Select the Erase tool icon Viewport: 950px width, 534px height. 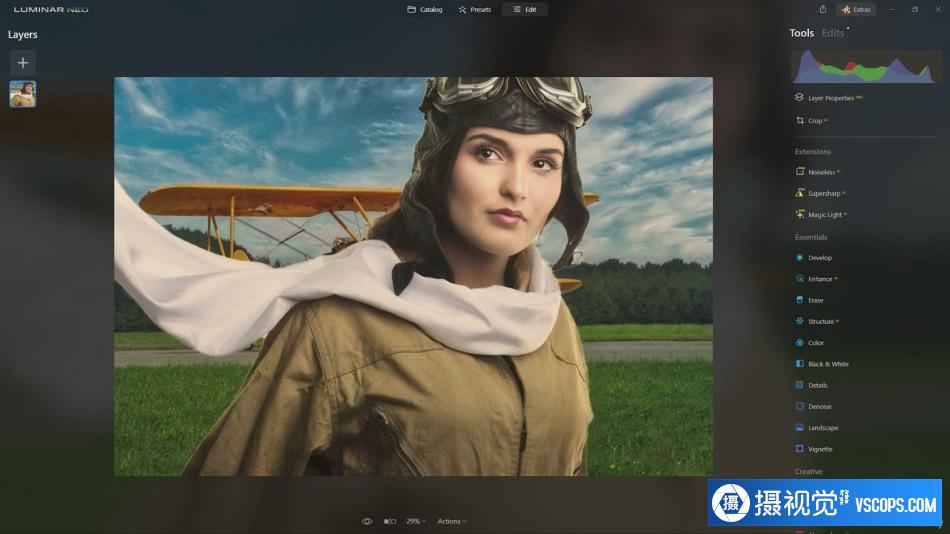click(799, 300)
